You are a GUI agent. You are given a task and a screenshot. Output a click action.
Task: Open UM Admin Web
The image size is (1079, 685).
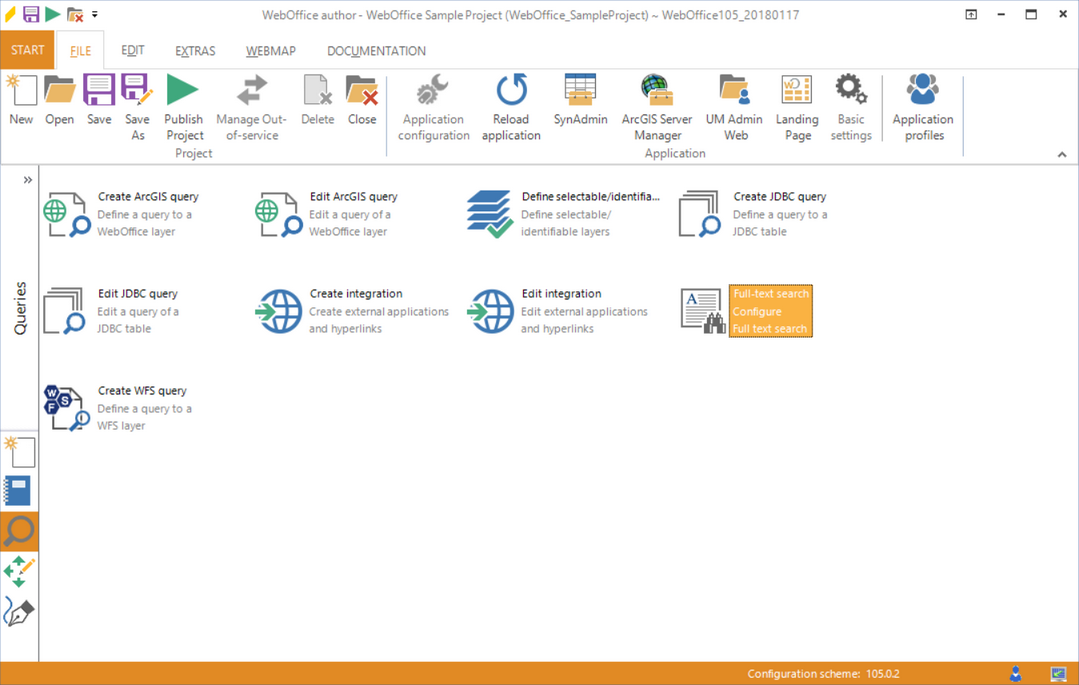click(735, 91)
